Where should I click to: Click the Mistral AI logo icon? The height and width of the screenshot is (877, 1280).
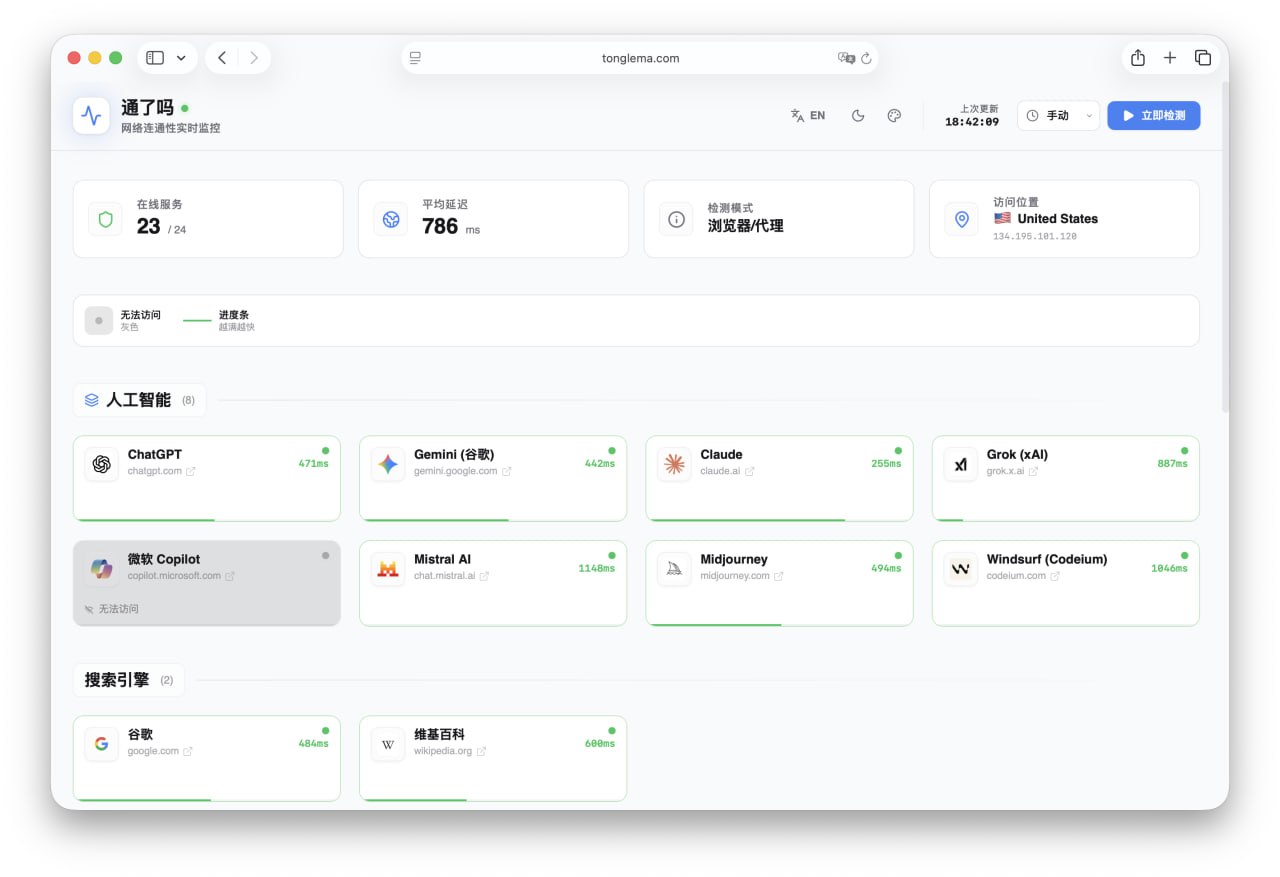click(388, 569)
